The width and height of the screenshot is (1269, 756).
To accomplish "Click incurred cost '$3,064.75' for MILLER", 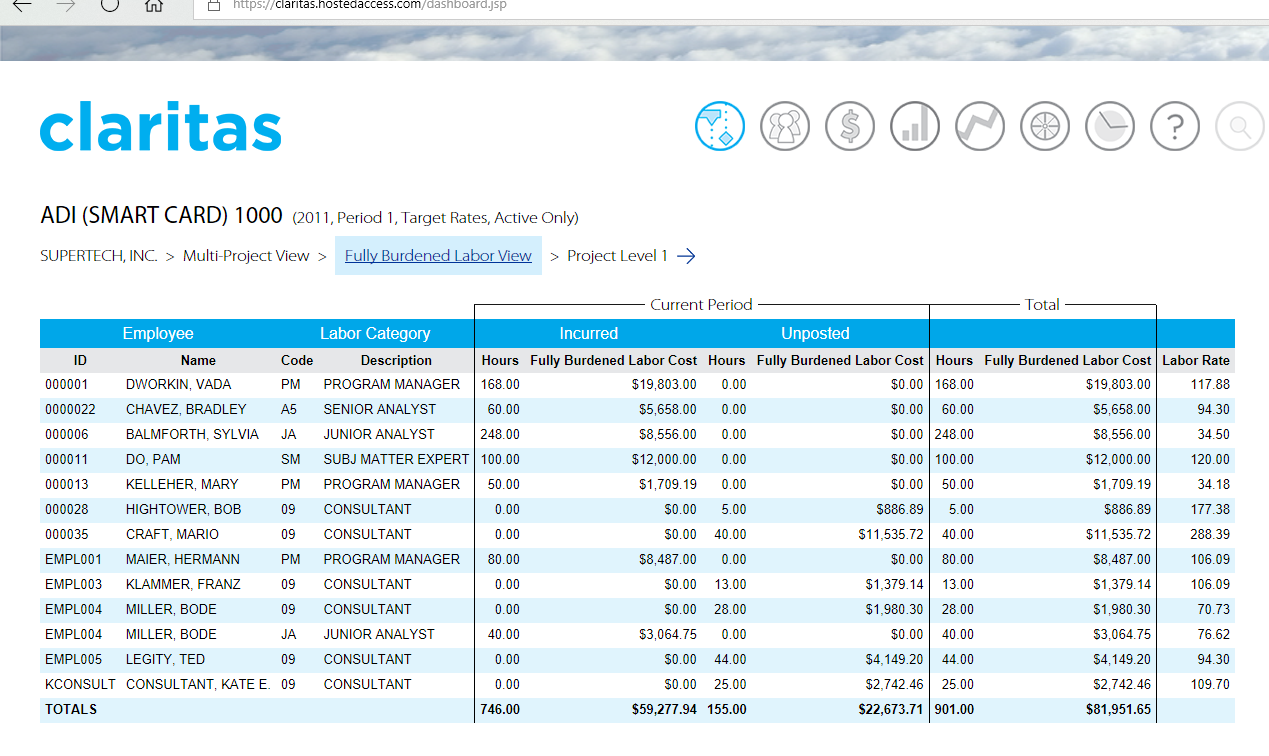I will 668,635.
